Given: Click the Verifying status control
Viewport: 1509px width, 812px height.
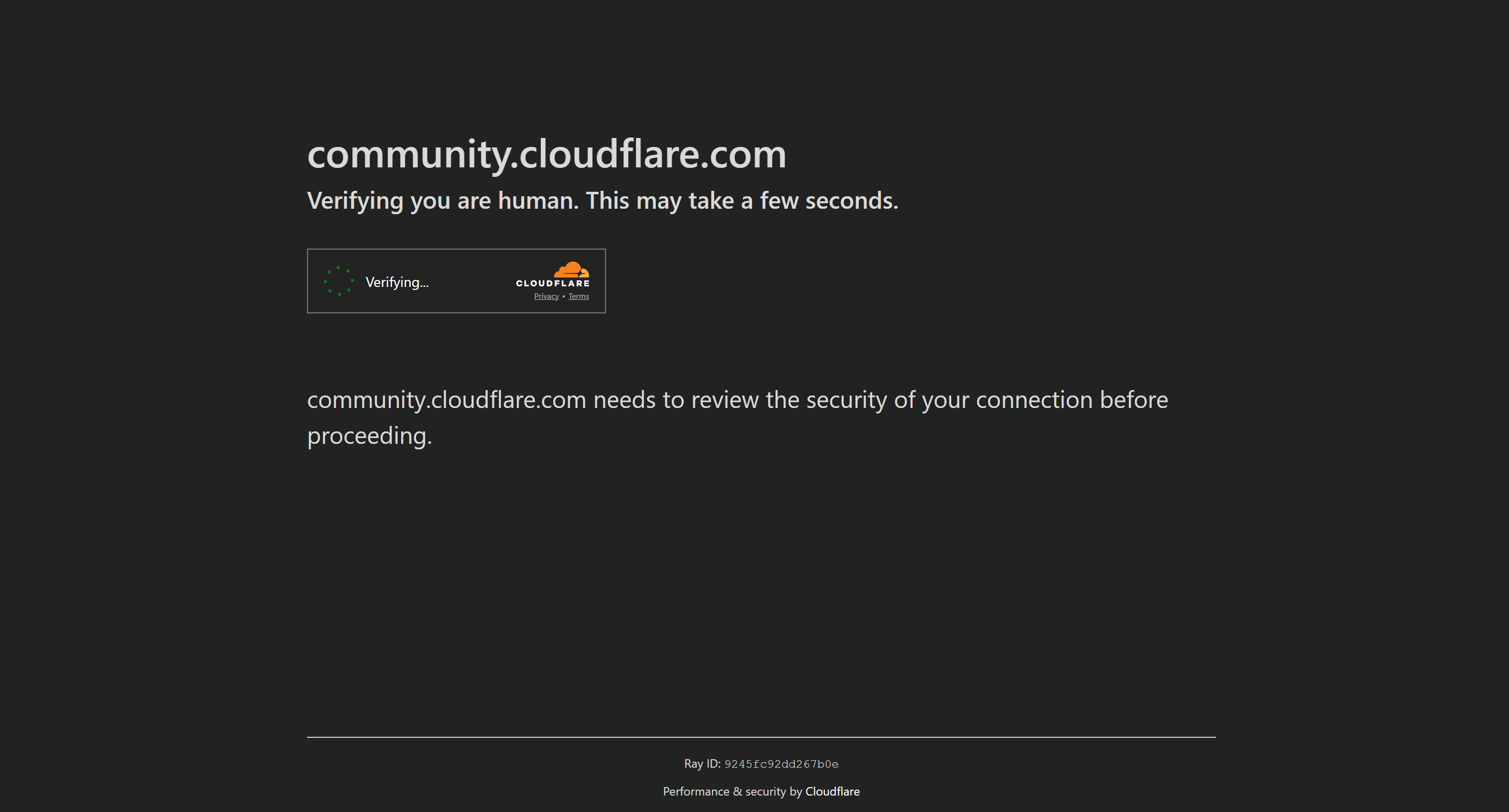Looking at the screenshot, I should point(397,282).
